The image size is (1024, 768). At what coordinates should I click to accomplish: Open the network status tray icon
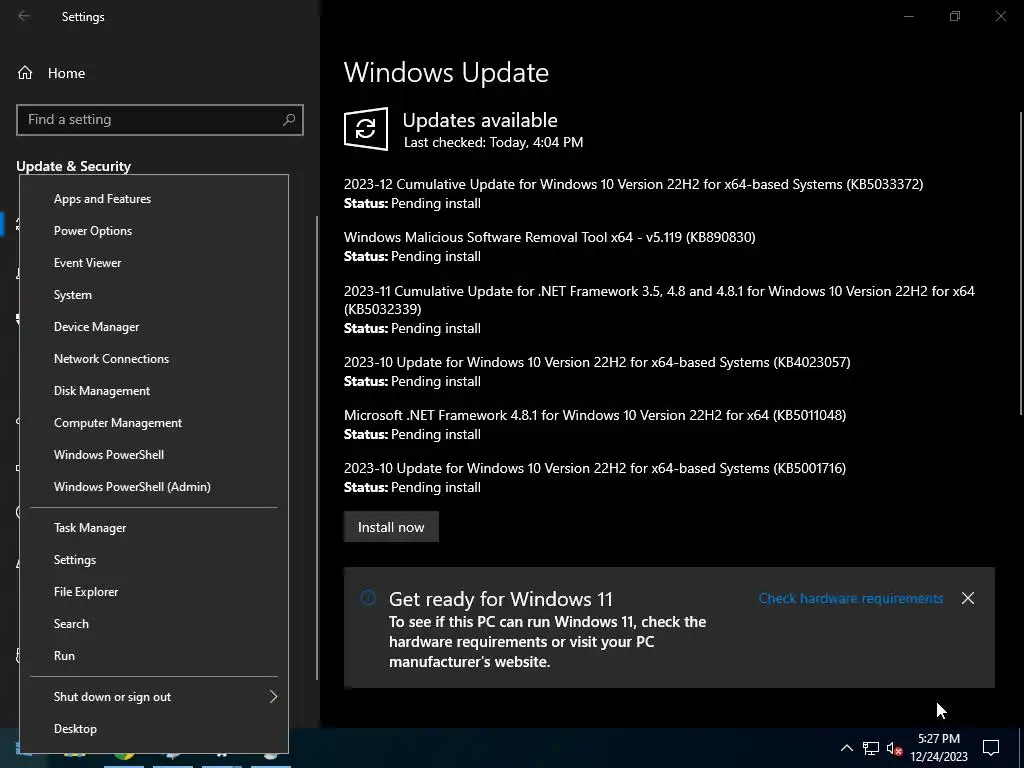coord(871,748)
